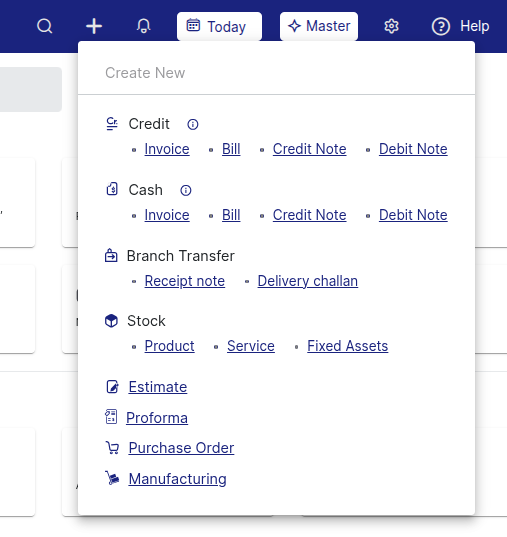Click the Credit section label
Screen dimensions: 507x537
pos(149,124)
